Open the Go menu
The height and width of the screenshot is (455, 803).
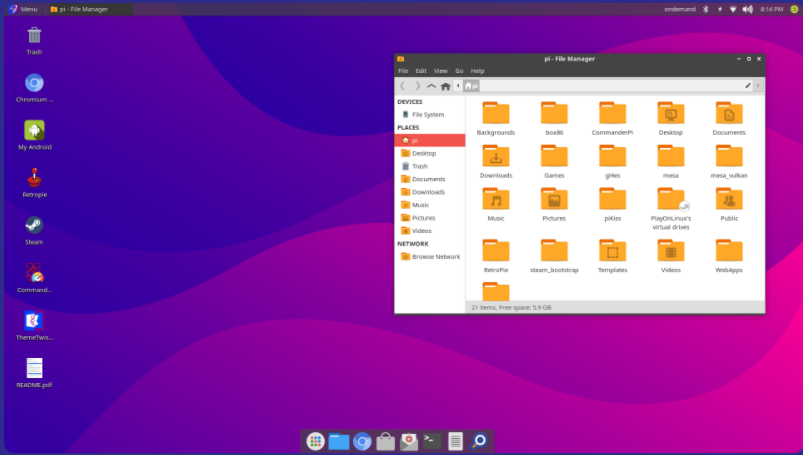(x=460, y=71)
